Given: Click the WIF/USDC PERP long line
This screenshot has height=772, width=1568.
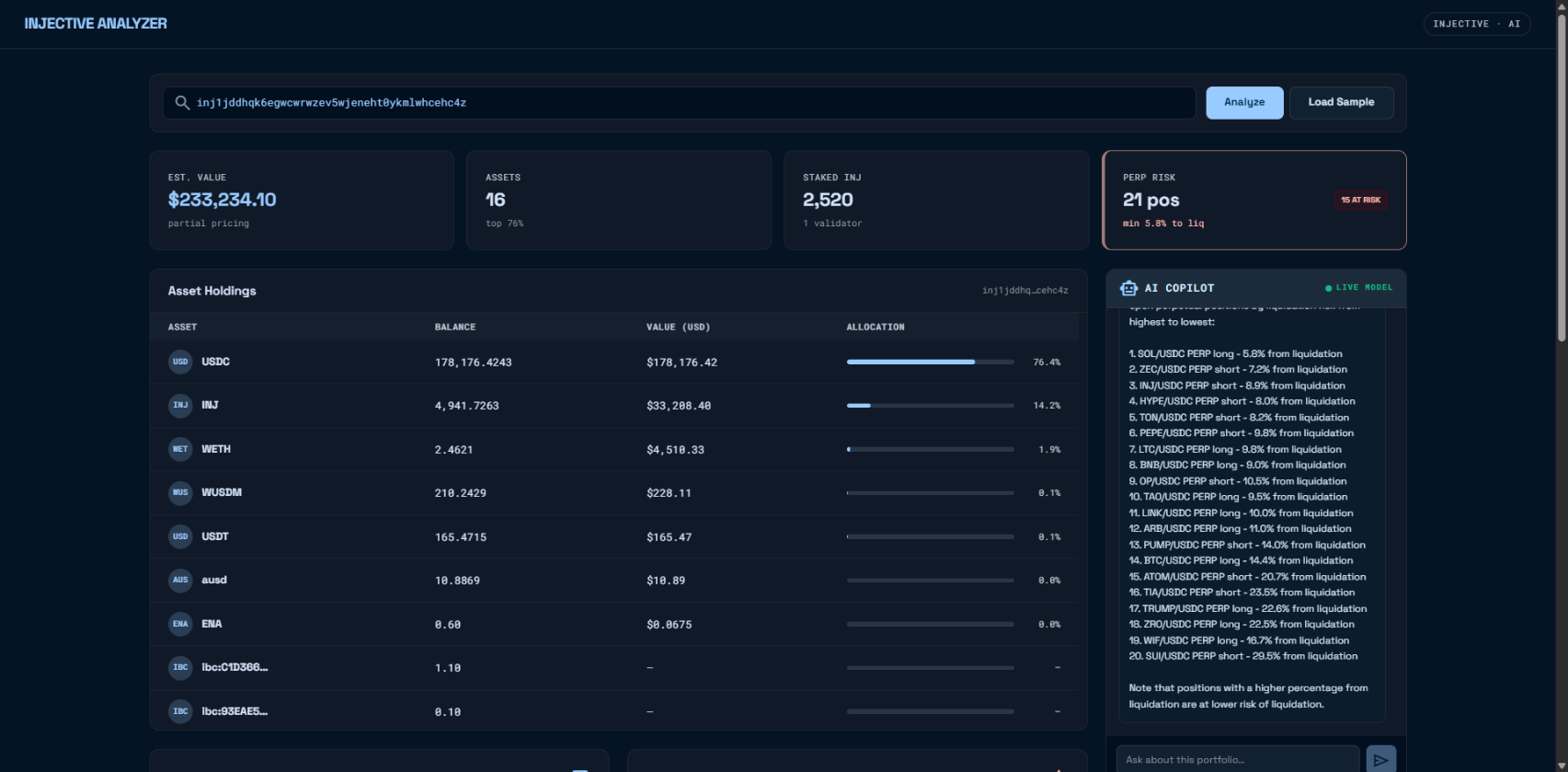Looking at the screenshot, I should [x=1239, y=640].
